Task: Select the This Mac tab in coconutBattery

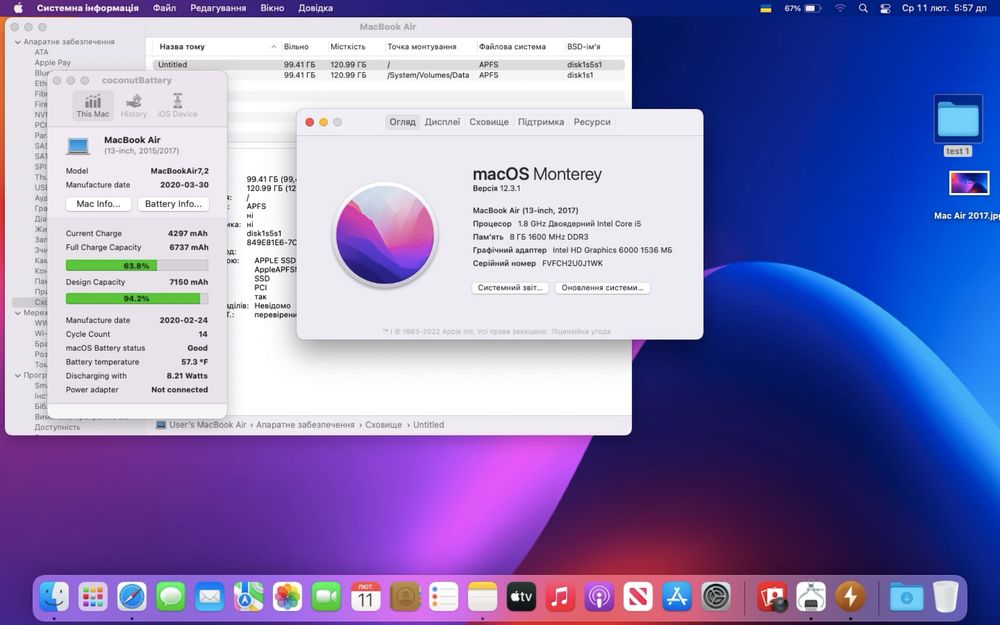Action: [93, 105]
